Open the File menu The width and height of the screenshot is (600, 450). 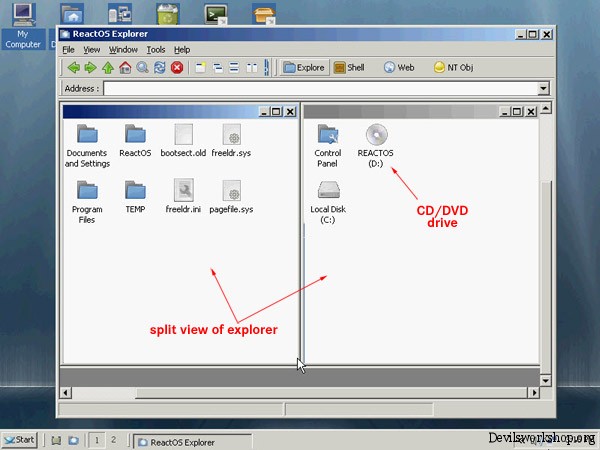[68, 50]
